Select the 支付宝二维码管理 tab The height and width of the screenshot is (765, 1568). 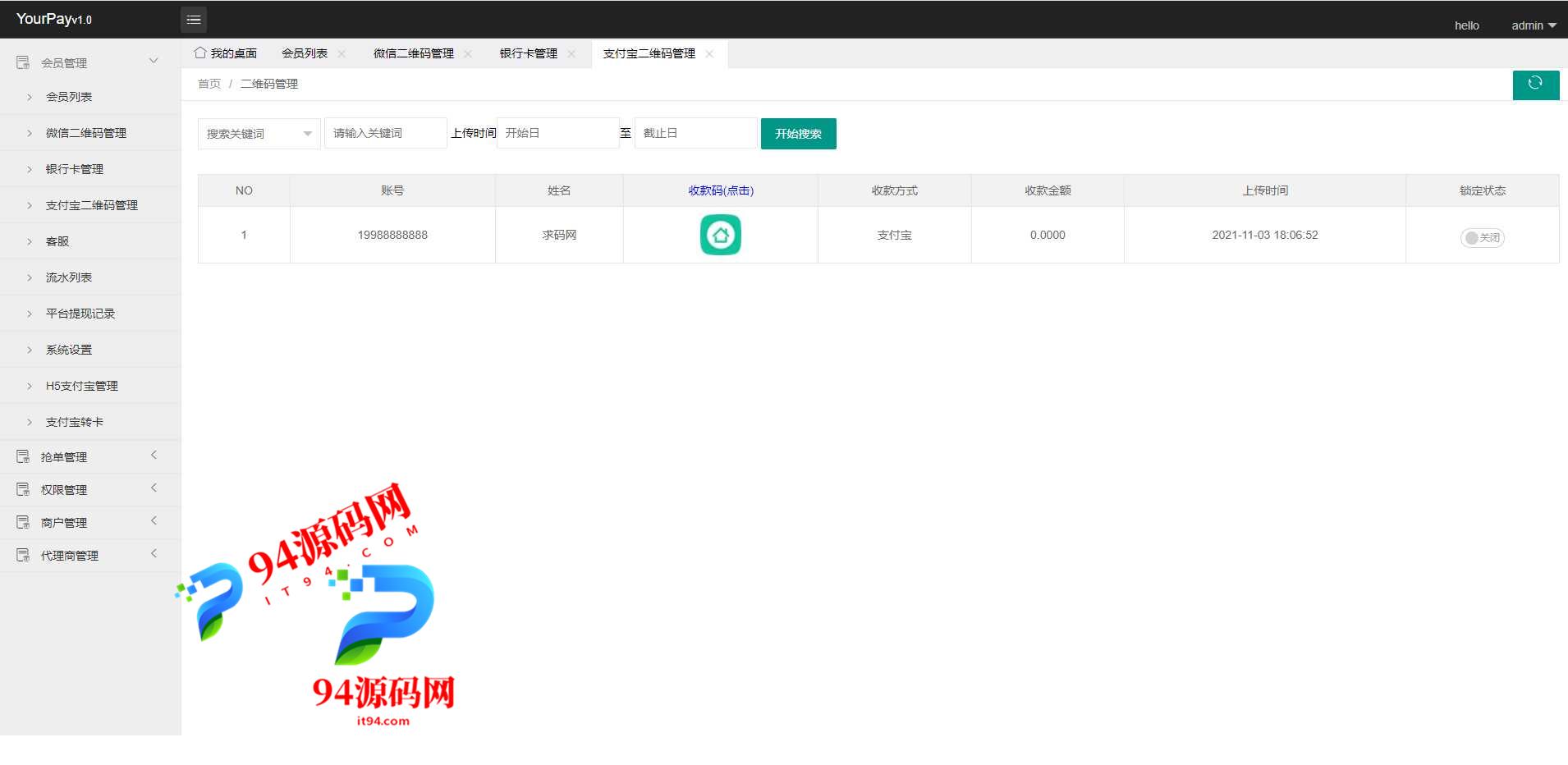(x=649, y=53)
